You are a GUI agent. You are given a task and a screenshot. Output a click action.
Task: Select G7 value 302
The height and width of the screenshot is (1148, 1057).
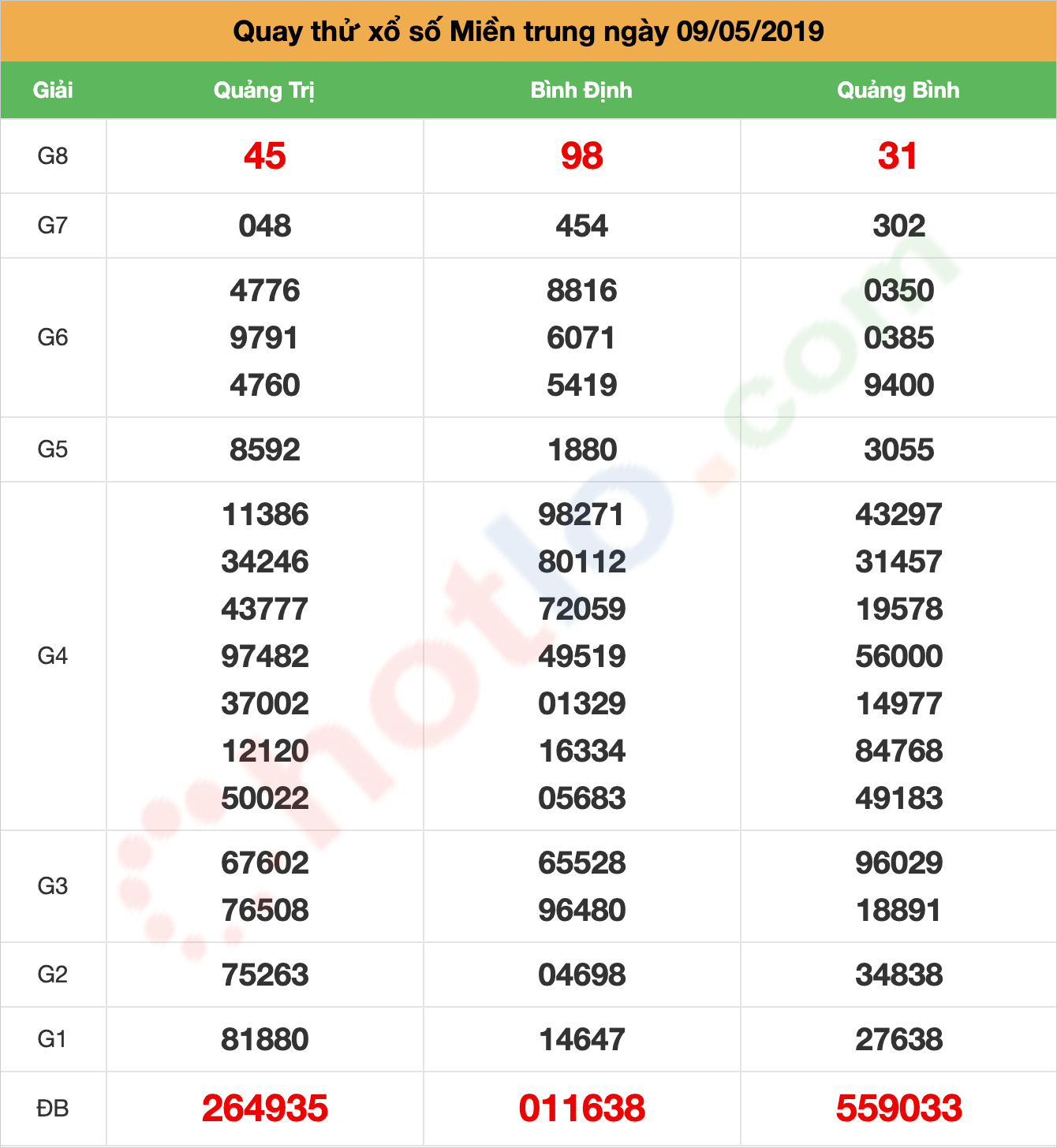899,226
